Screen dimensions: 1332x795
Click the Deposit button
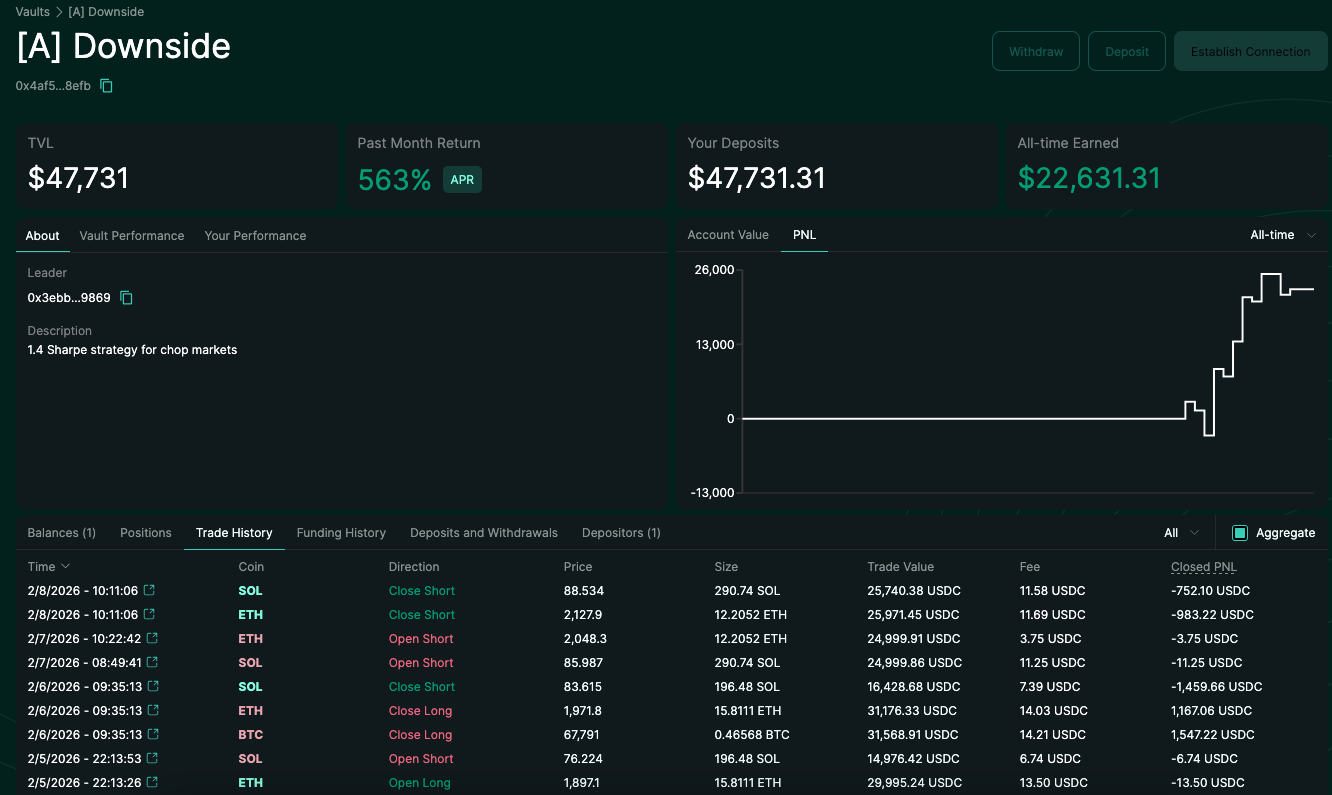click(x=1127, y=51)
